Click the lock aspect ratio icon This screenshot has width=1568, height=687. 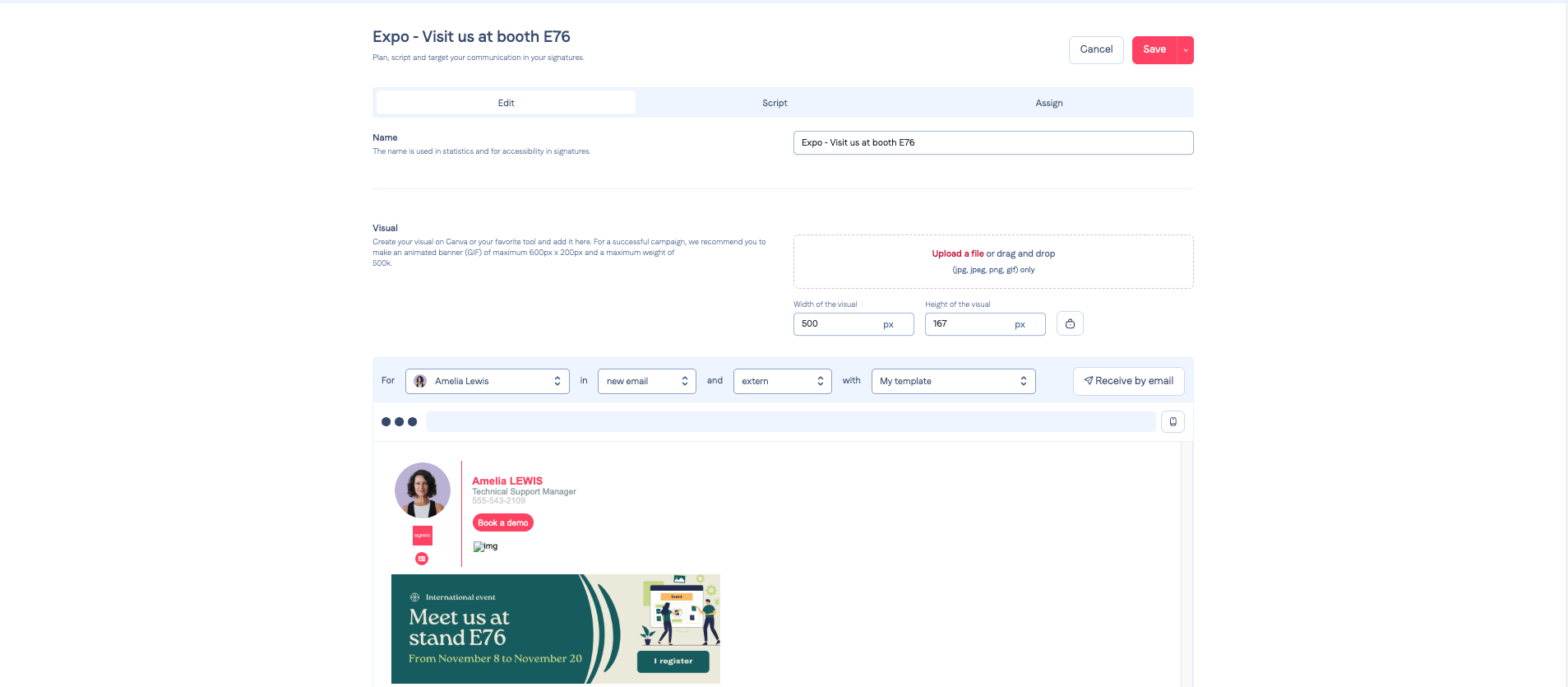[1070, 324]
